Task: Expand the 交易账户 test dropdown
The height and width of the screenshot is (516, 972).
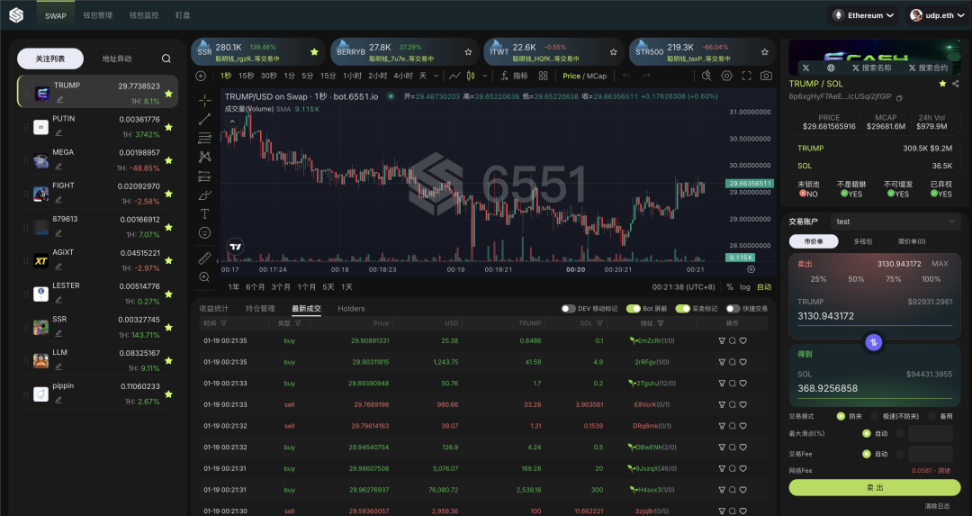Action: 895,221
